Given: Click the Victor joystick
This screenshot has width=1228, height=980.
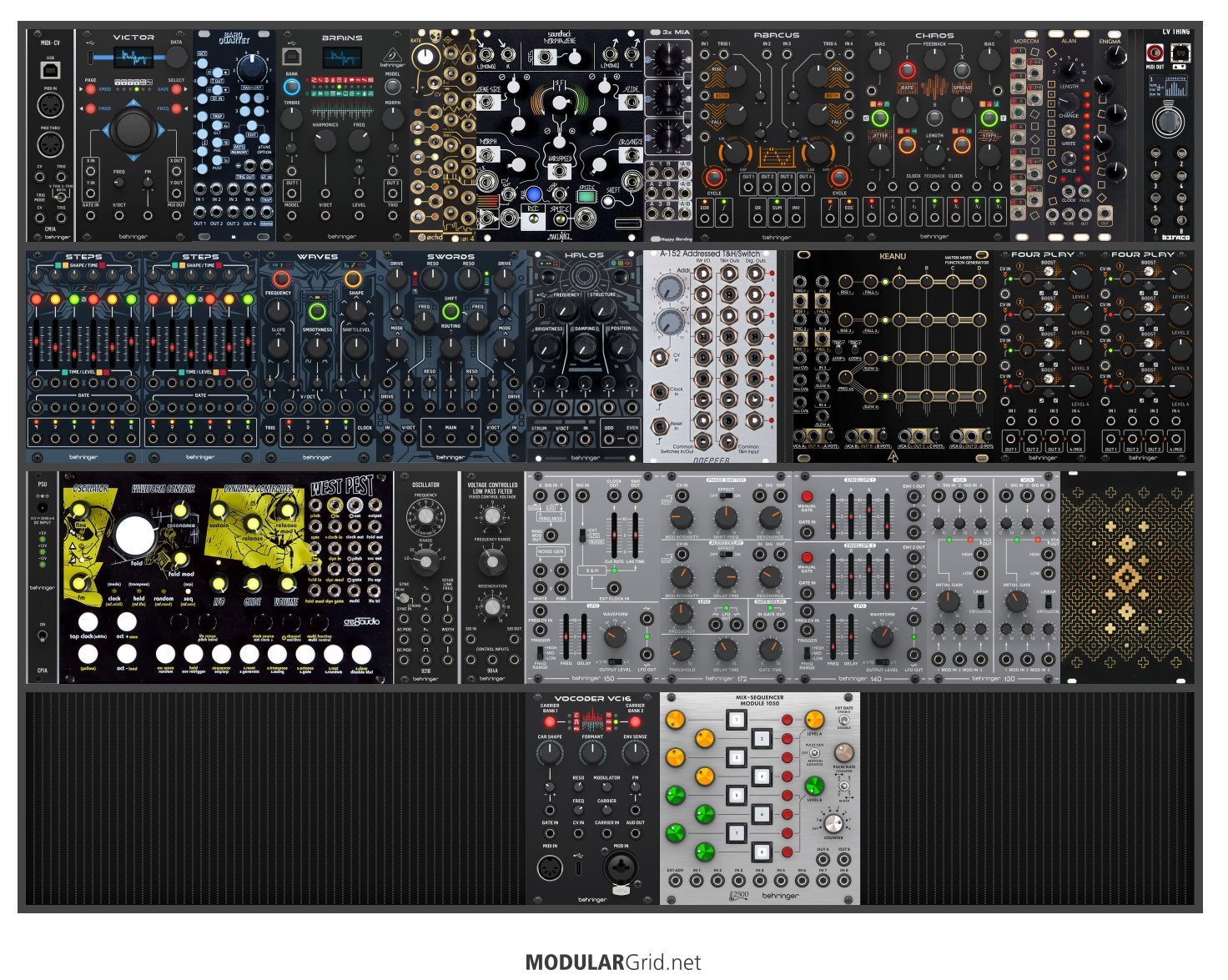Looking at the screenshot, I should click(133, 129).
